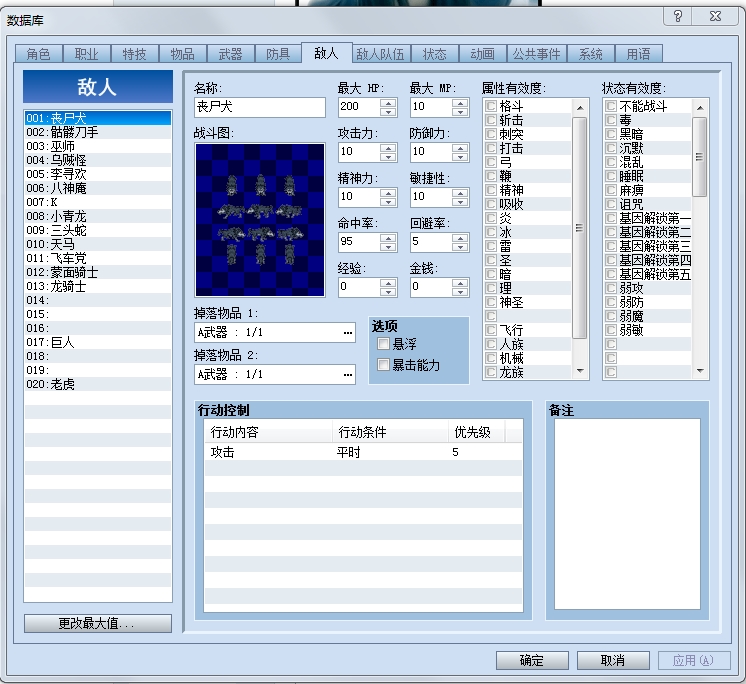
Task: Open the 掉落物品 2 selection ellipsis
Action: pos(348,374)
